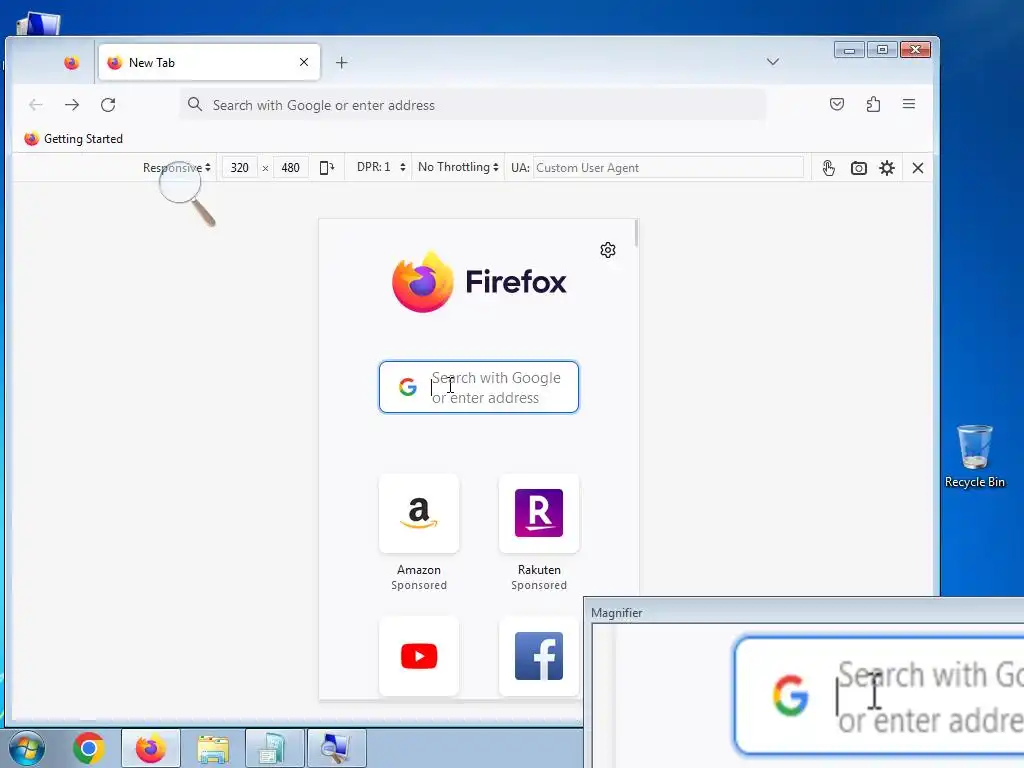Close the New Tab tab
This screenshot has width=1024, height=768.
304,62
